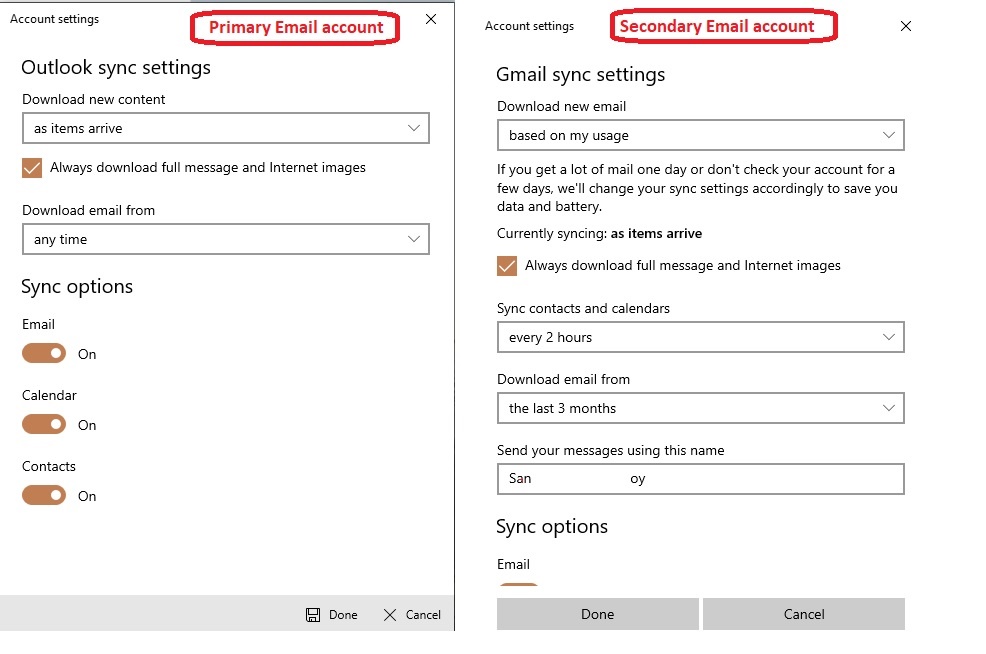
Task: Open 'the last 3 months' dropdown
Action: coord(700,408)
